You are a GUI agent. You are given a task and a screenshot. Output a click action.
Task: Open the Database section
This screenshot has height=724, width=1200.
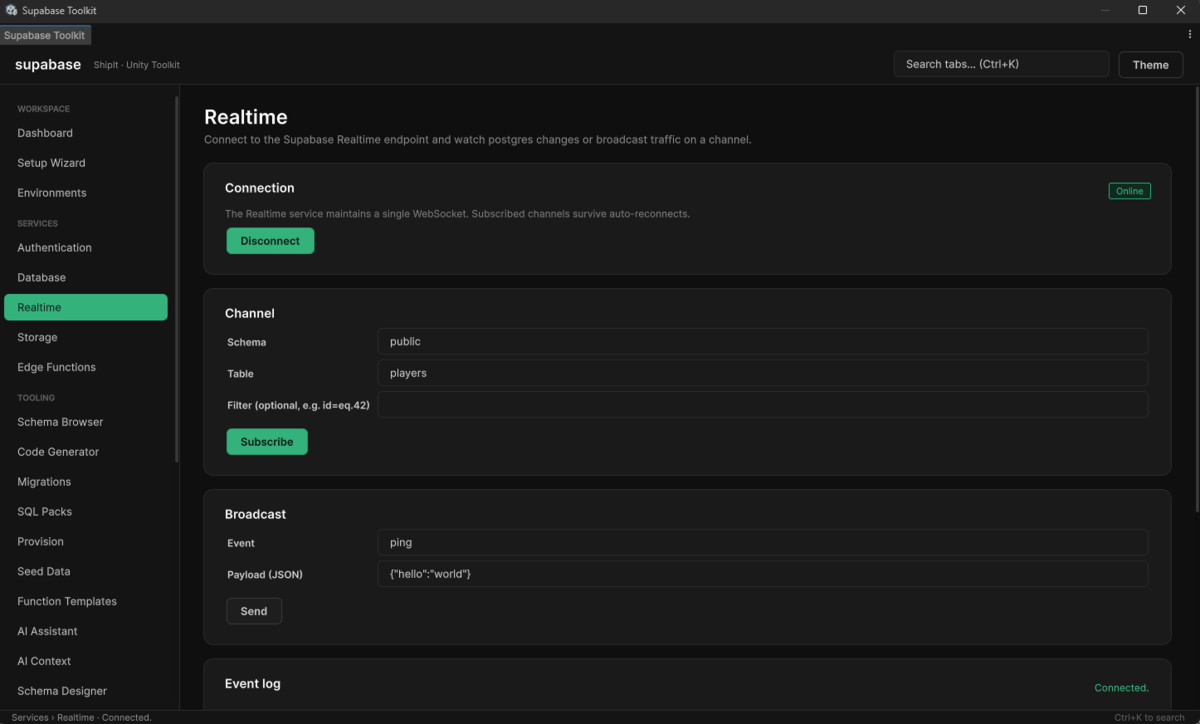(86, 278)
